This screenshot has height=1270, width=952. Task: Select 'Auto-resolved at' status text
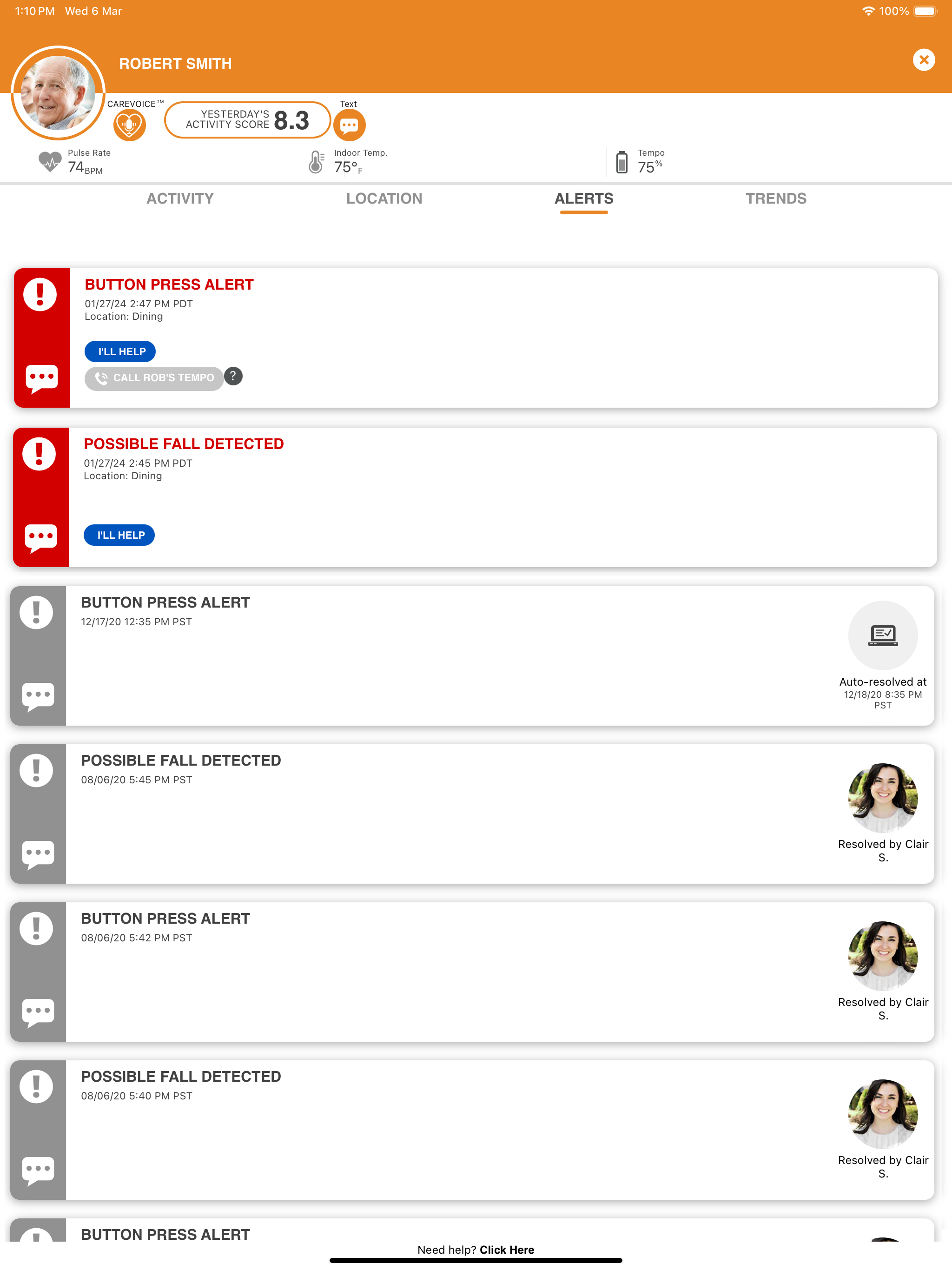[883, 682]
